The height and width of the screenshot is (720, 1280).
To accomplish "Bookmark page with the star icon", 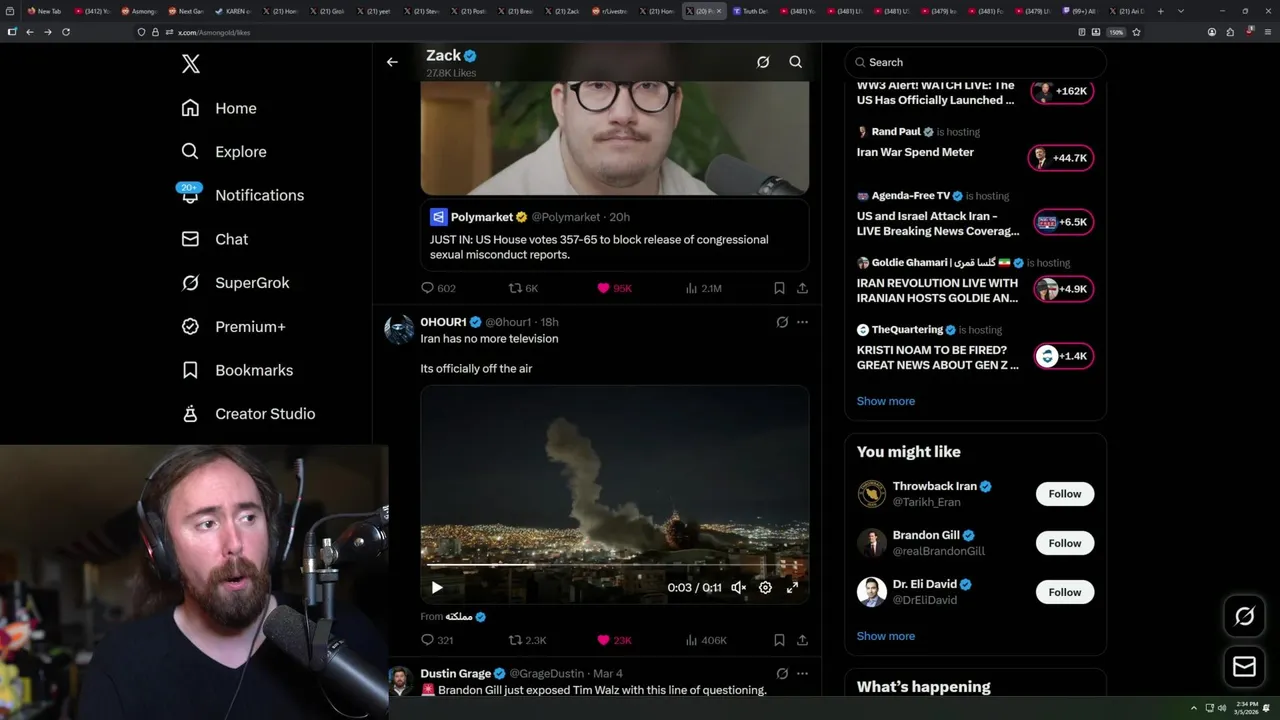I will coord(1137,32).
